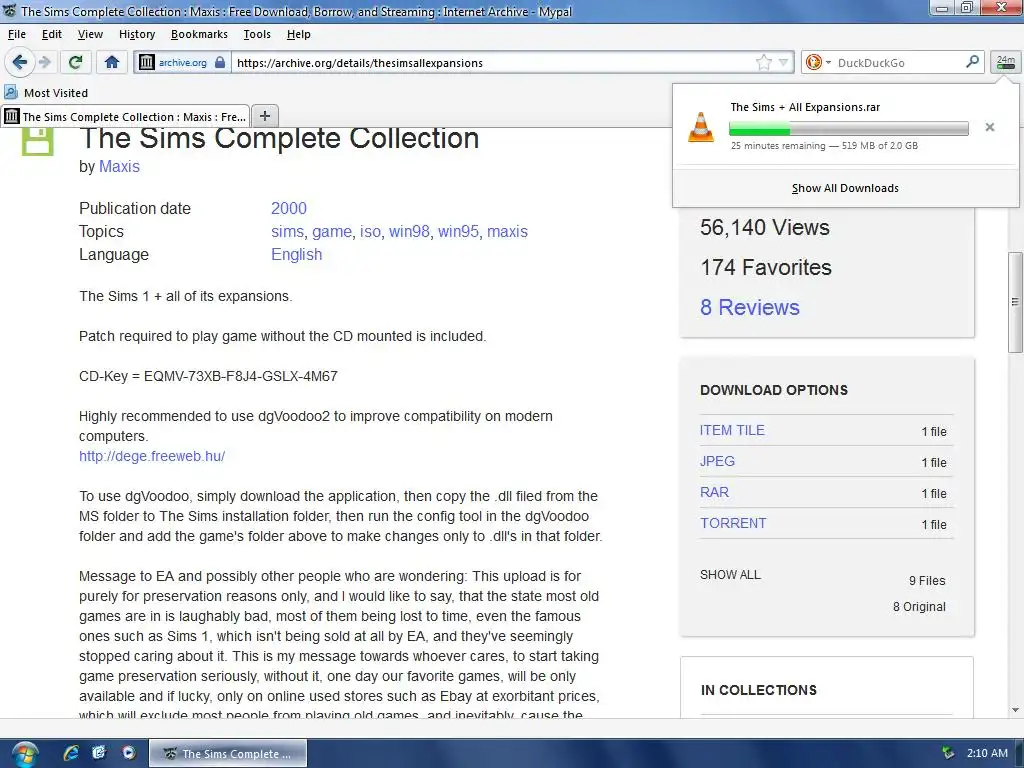Click the 8 Original files text
1024x768 pixels.
tap(919, 607)
